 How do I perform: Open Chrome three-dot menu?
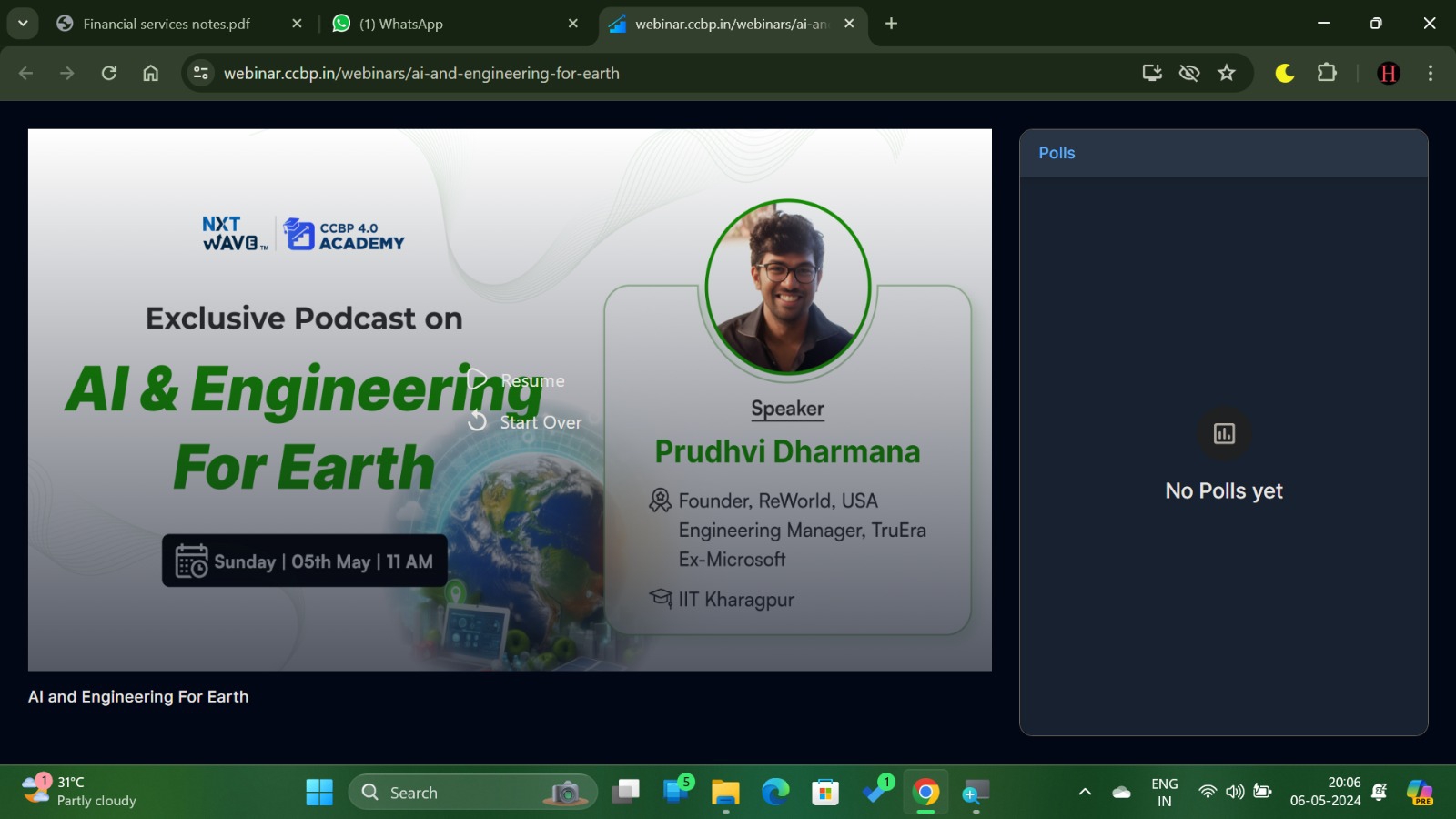click(1430, 73)
